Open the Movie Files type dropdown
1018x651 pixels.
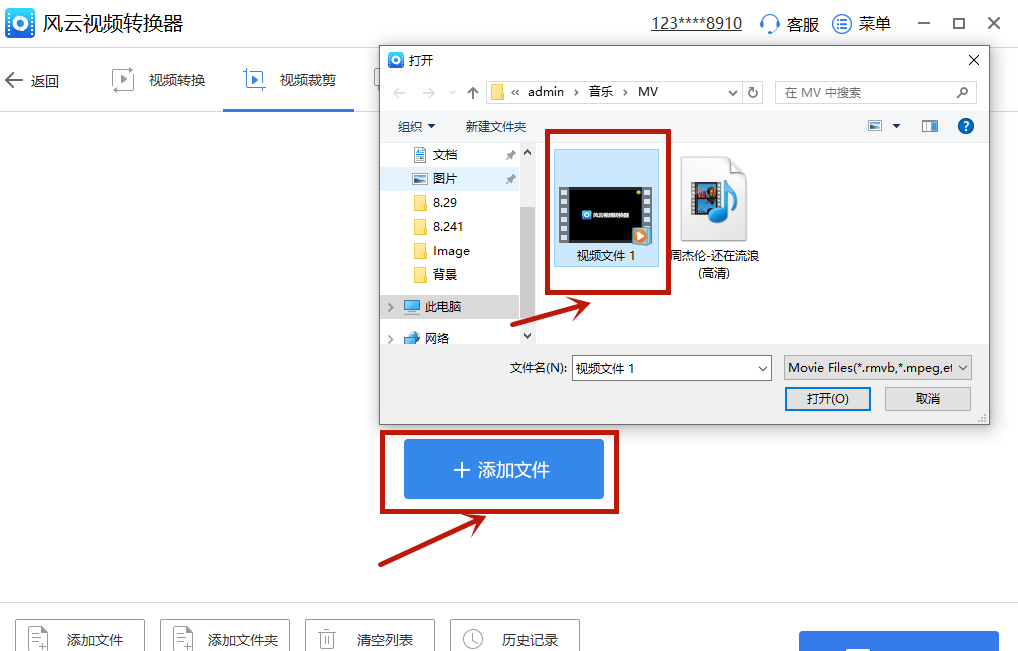[x=877, y=368]
